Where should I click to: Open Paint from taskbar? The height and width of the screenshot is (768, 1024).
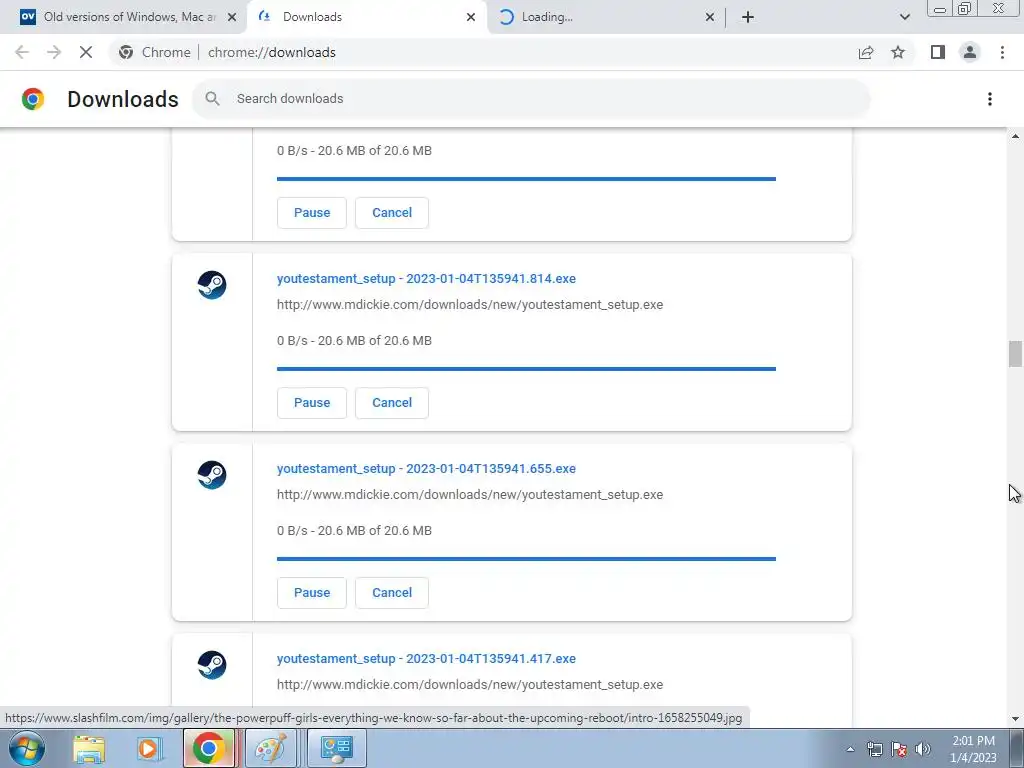pos(270,748)
